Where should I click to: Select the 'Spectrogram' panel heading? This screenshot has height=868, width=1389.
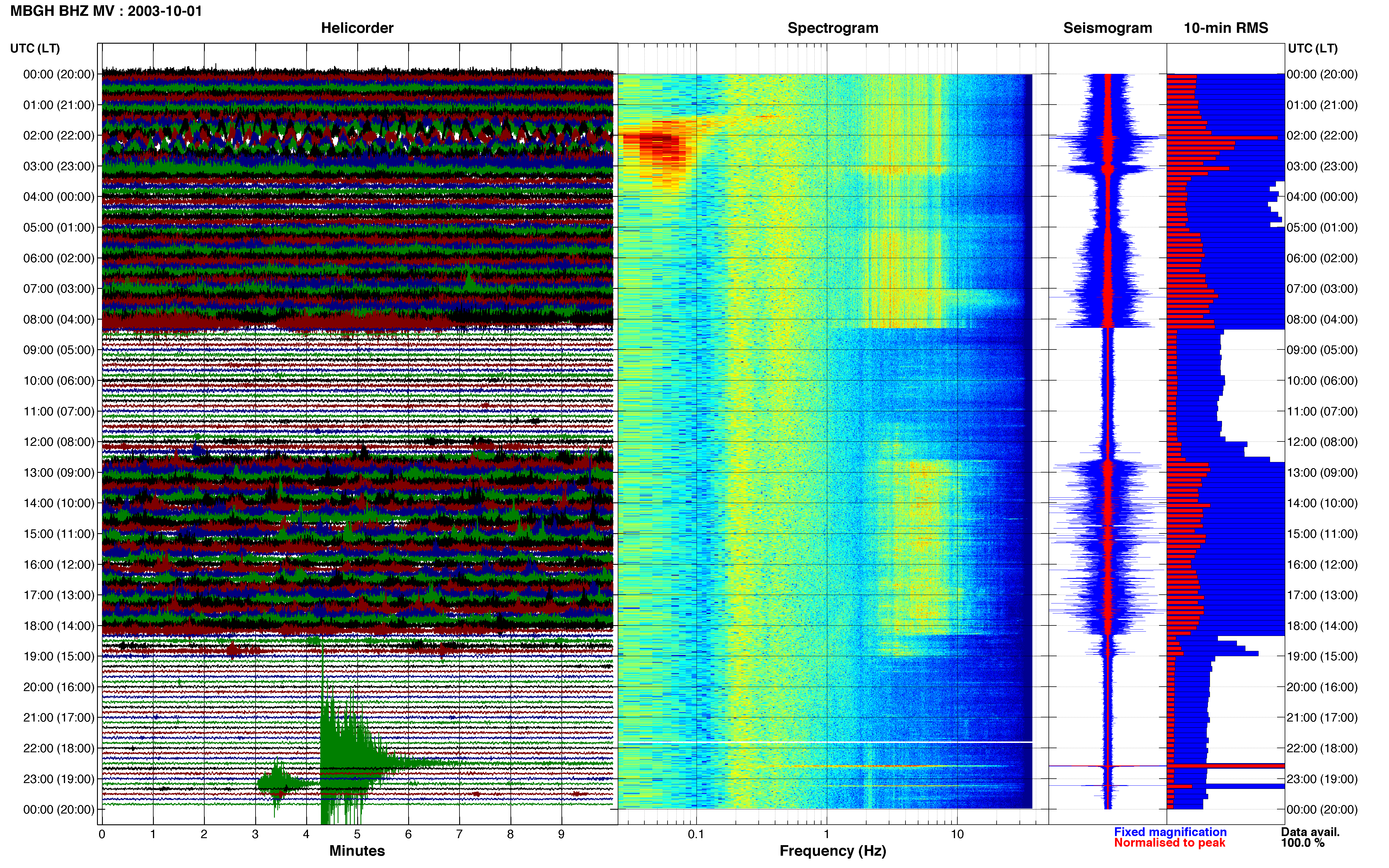pos(833,28)
